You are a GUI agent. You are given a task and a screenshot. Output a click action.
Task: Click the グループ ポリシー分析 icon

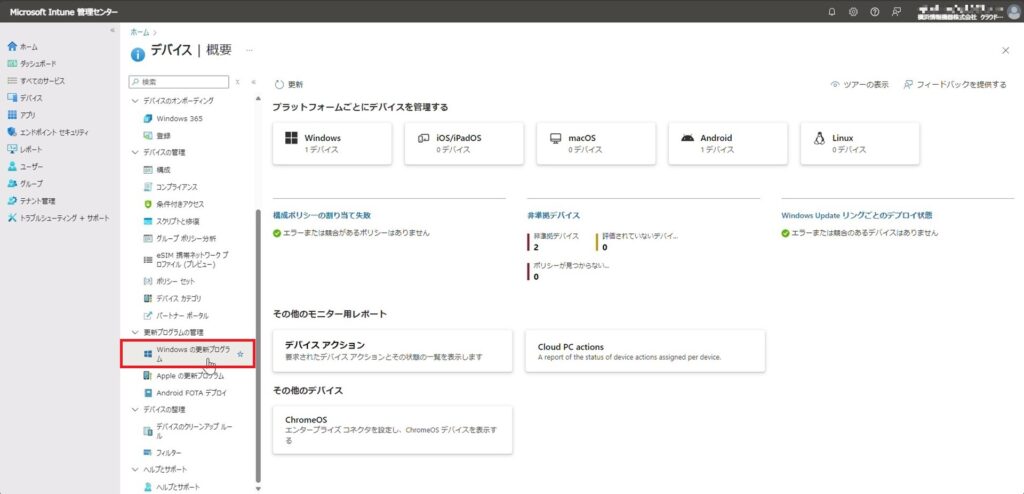click(148, 238)
